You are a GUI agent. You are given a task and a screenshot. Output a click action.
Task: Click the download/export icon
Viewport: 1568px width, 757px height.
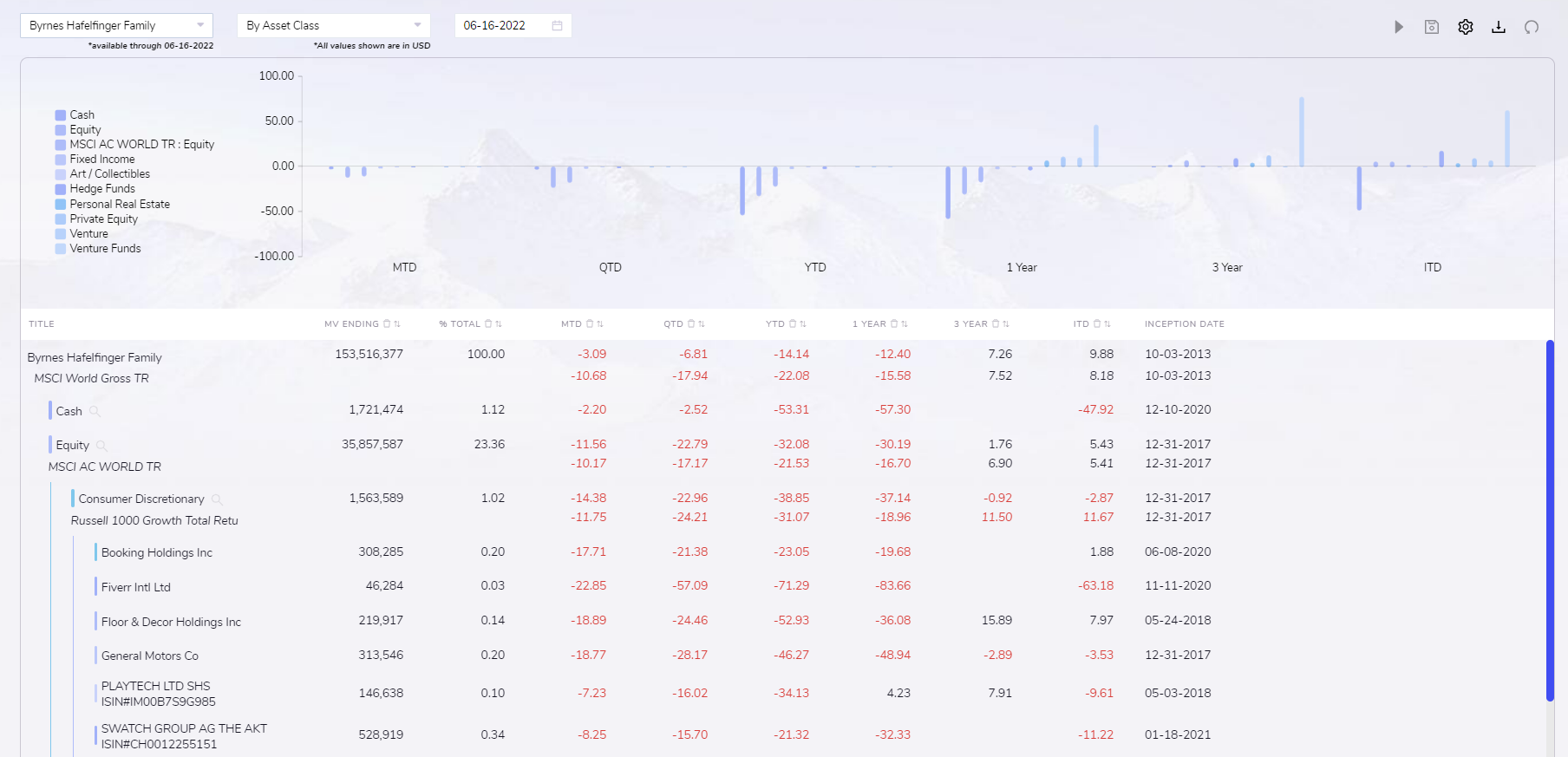point(1498,27)
